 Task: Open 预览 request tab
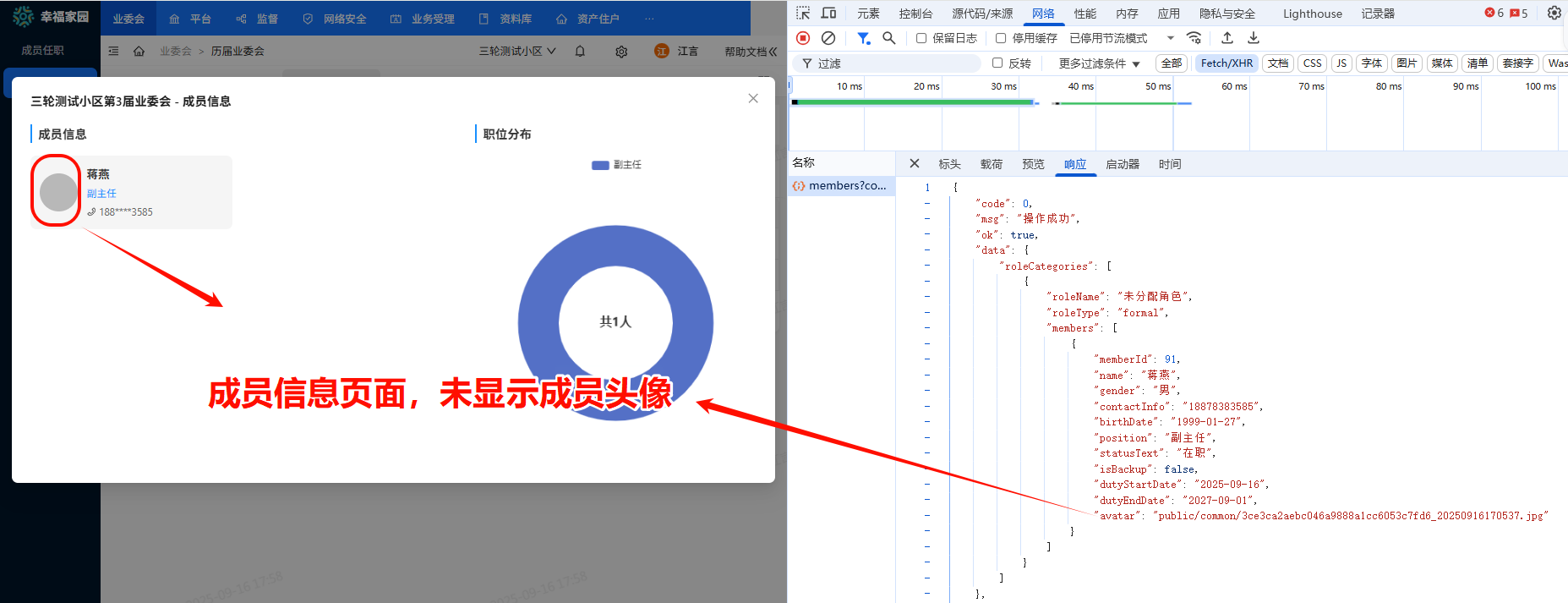(1033, 164)
